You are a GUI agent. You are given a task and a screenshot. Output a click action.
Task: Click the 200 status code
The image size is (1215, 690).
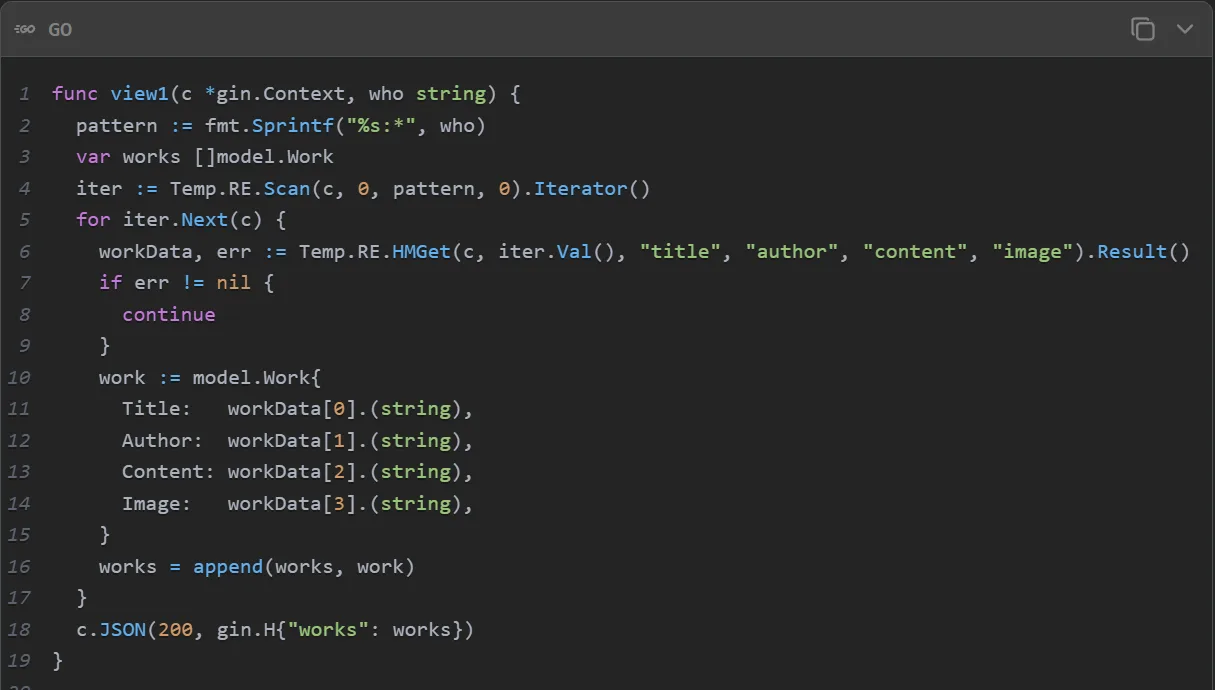pyautogui.click(x=175, y=630)
